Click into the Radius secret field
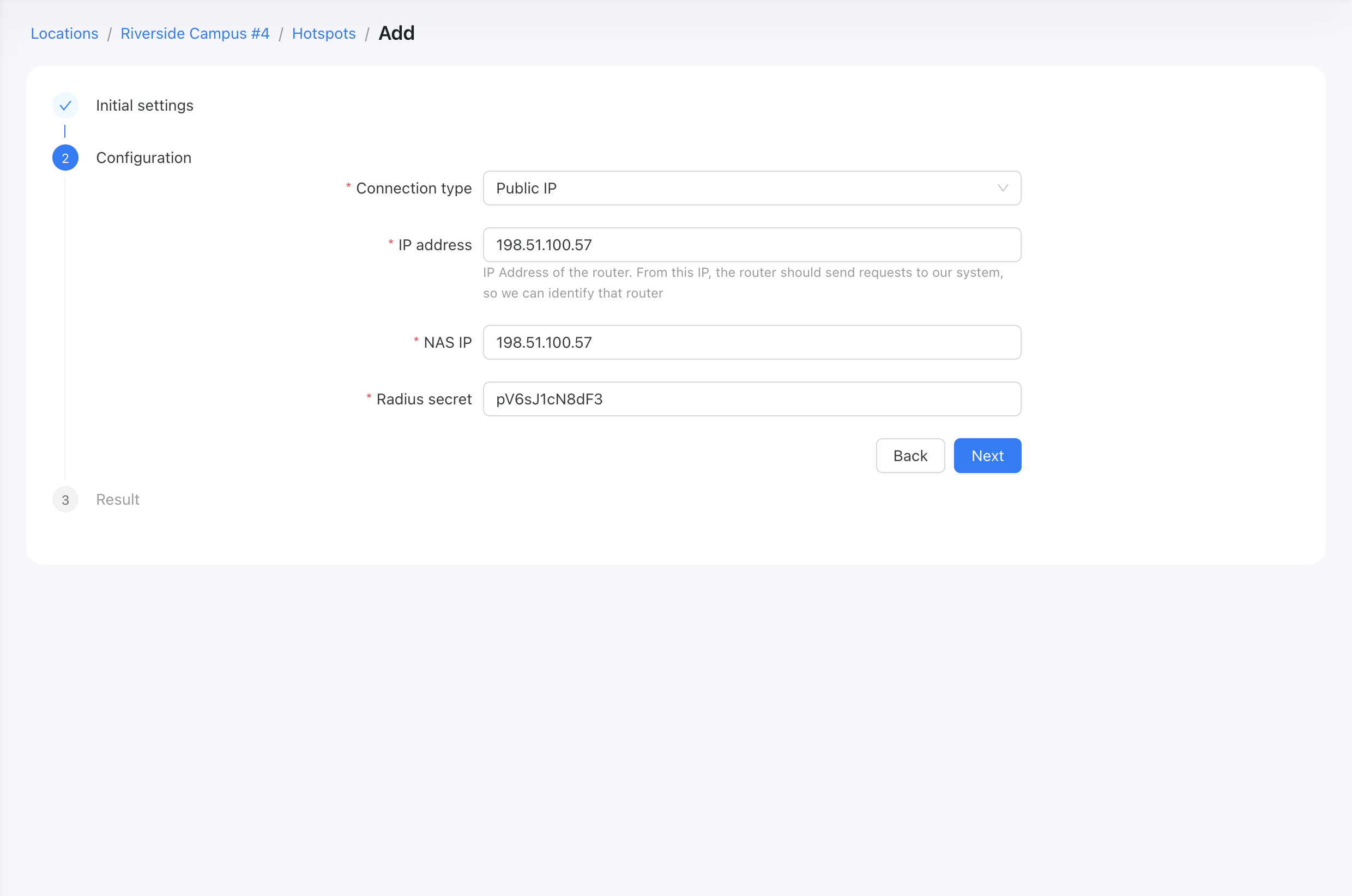The width and height of the screenshot is (1352, 896). click(752, 399)
